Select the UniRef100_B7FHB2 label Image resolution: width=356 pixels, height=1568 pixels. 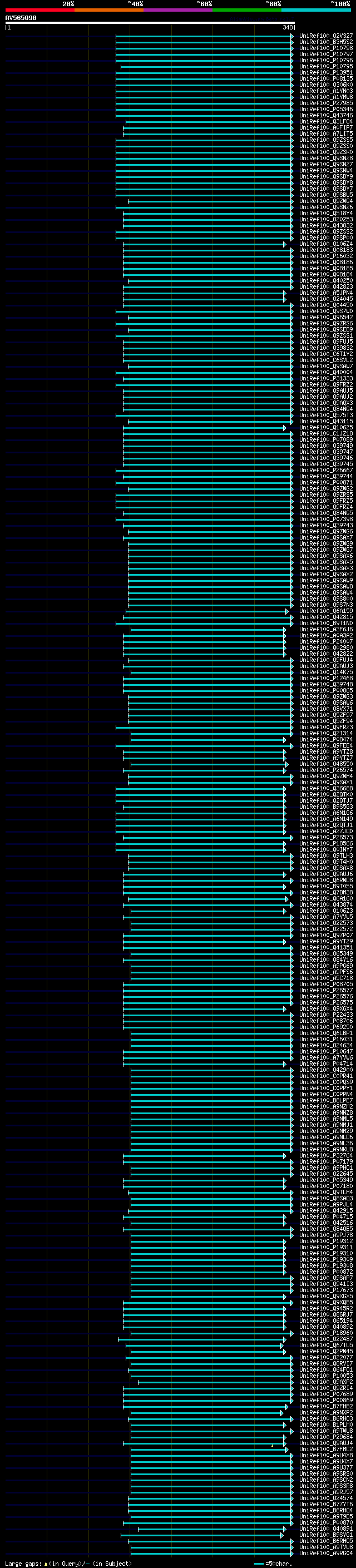[x=326, y=1406]
